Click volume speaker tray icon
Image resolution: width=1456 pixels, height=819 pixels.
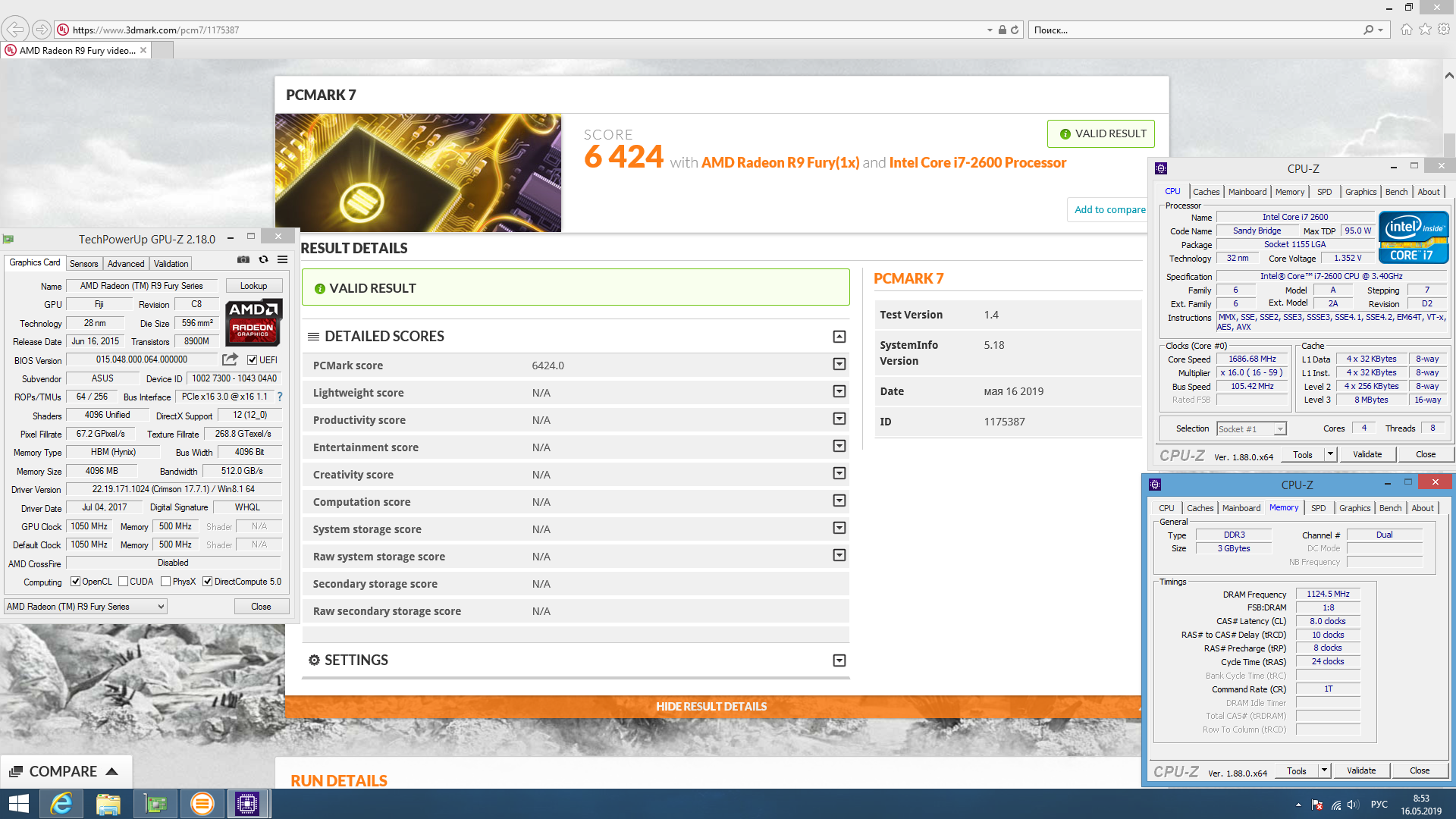coord(1353,805)
